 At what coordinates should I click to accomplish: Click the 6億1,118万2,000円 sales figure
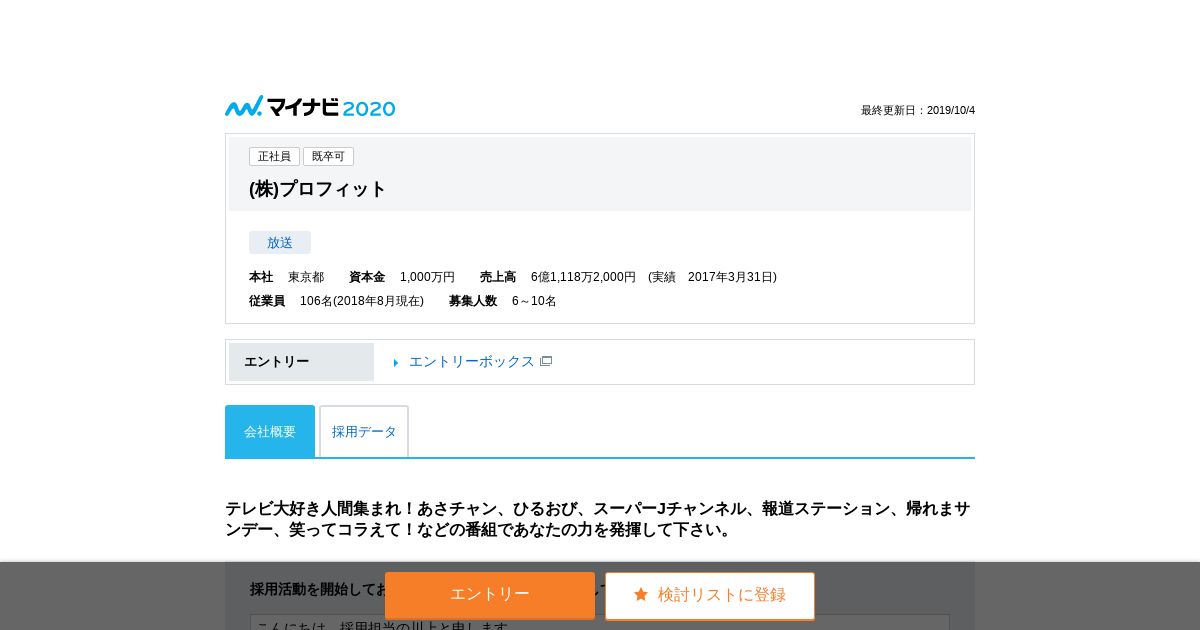583,277
